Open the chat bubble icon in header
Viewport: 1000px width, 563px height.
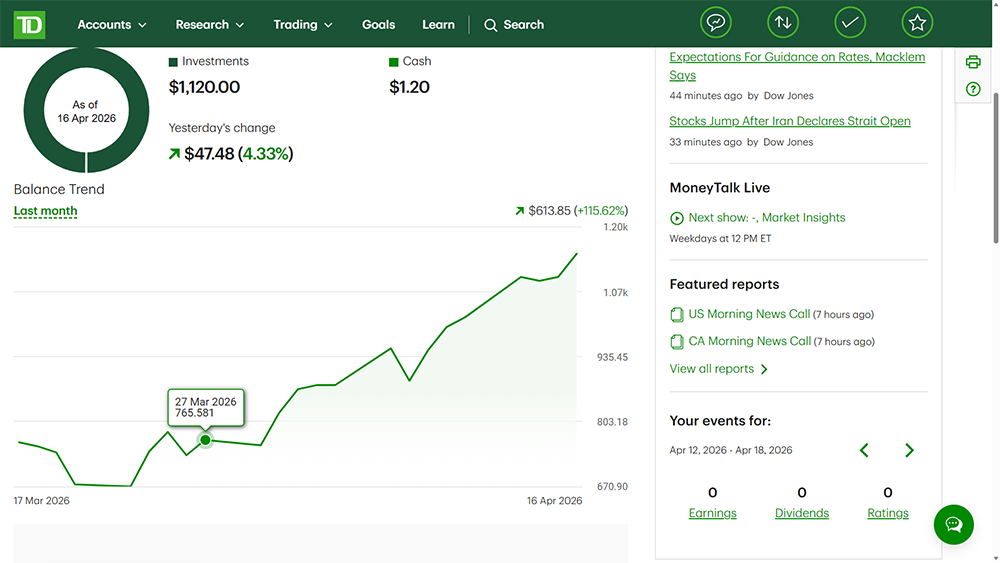coord(715,23)
